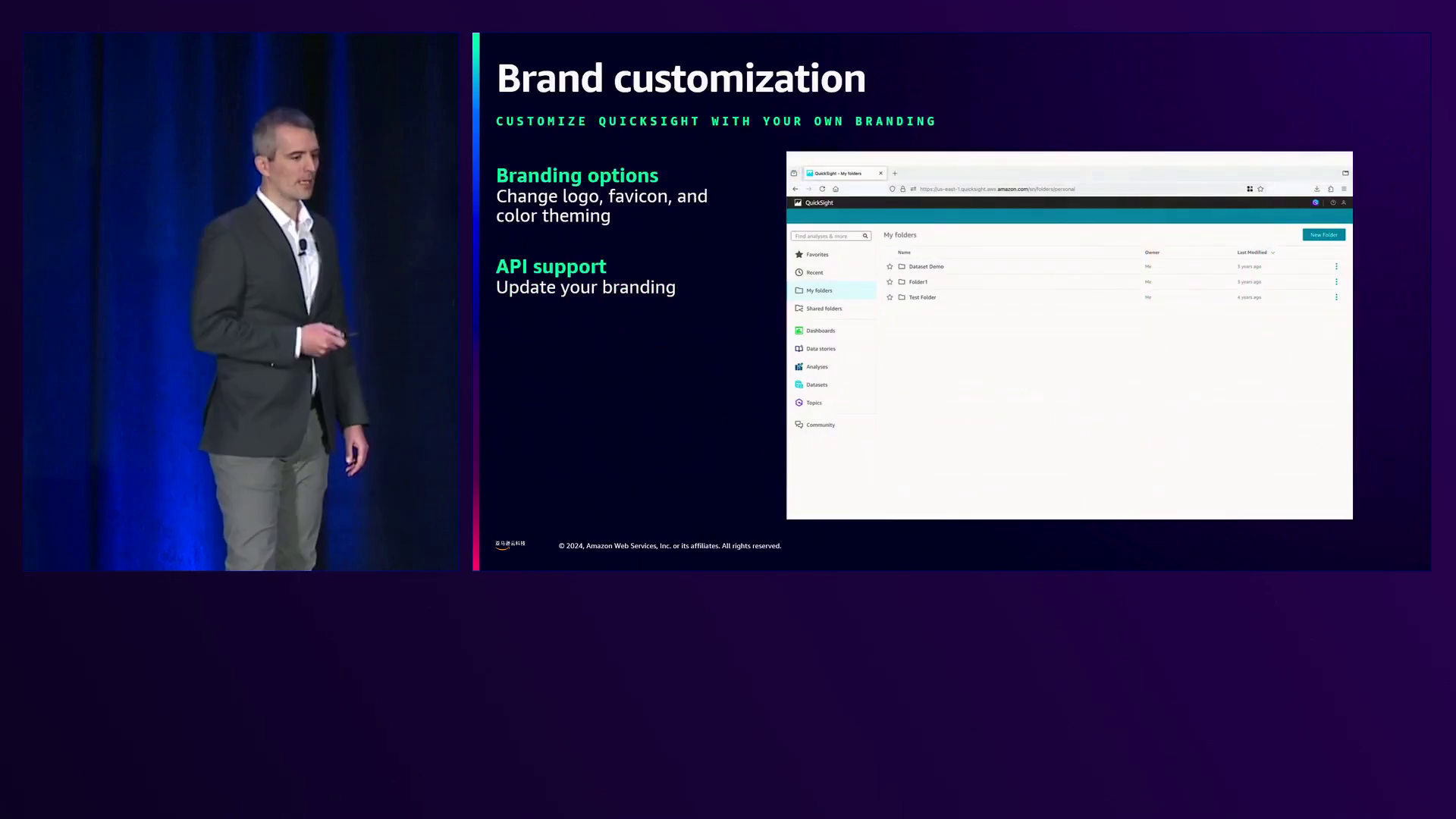Open the user profile icon in header

click(1344, 203)
